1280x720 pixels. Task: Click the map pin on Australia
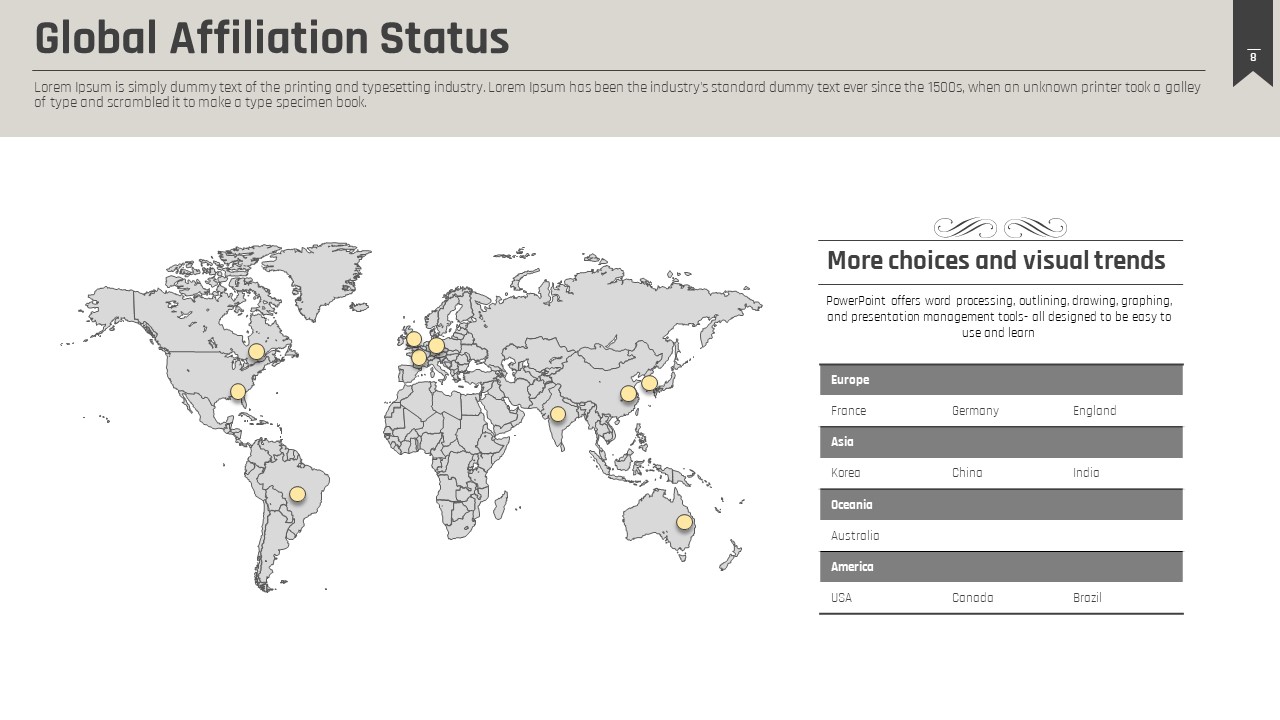[x=684, y=522]
